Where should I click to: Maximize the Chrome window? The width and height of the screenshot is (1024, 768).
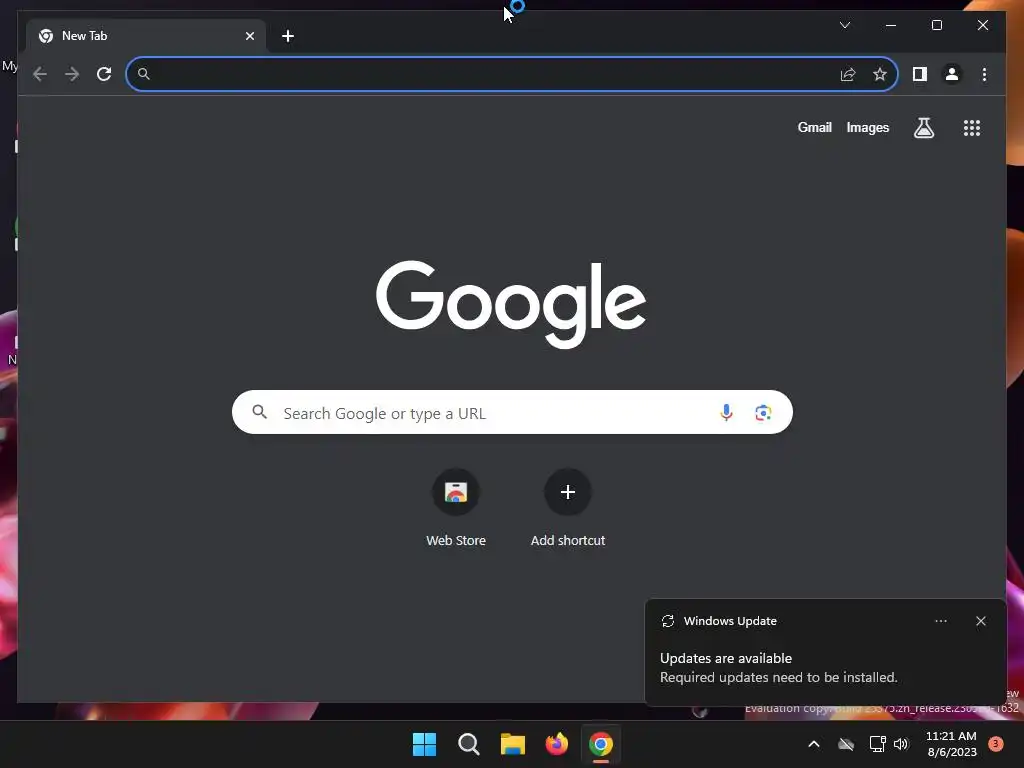coord(936,25)
